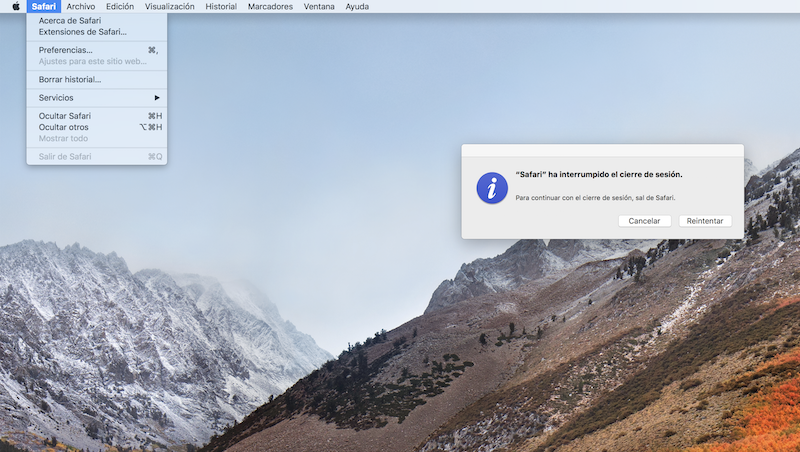Click the Safari menu title
800x452 pixels.
coord(44,6)
